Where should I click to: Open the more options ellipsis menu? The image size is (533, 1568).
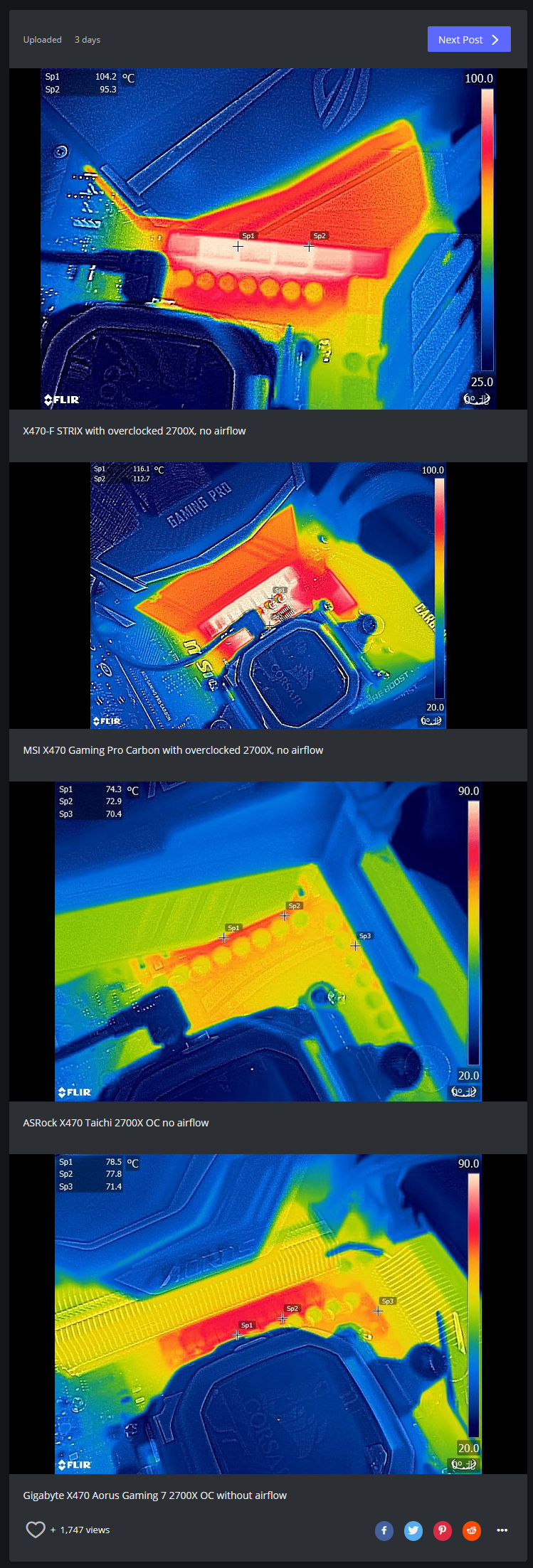(502, 1530)
